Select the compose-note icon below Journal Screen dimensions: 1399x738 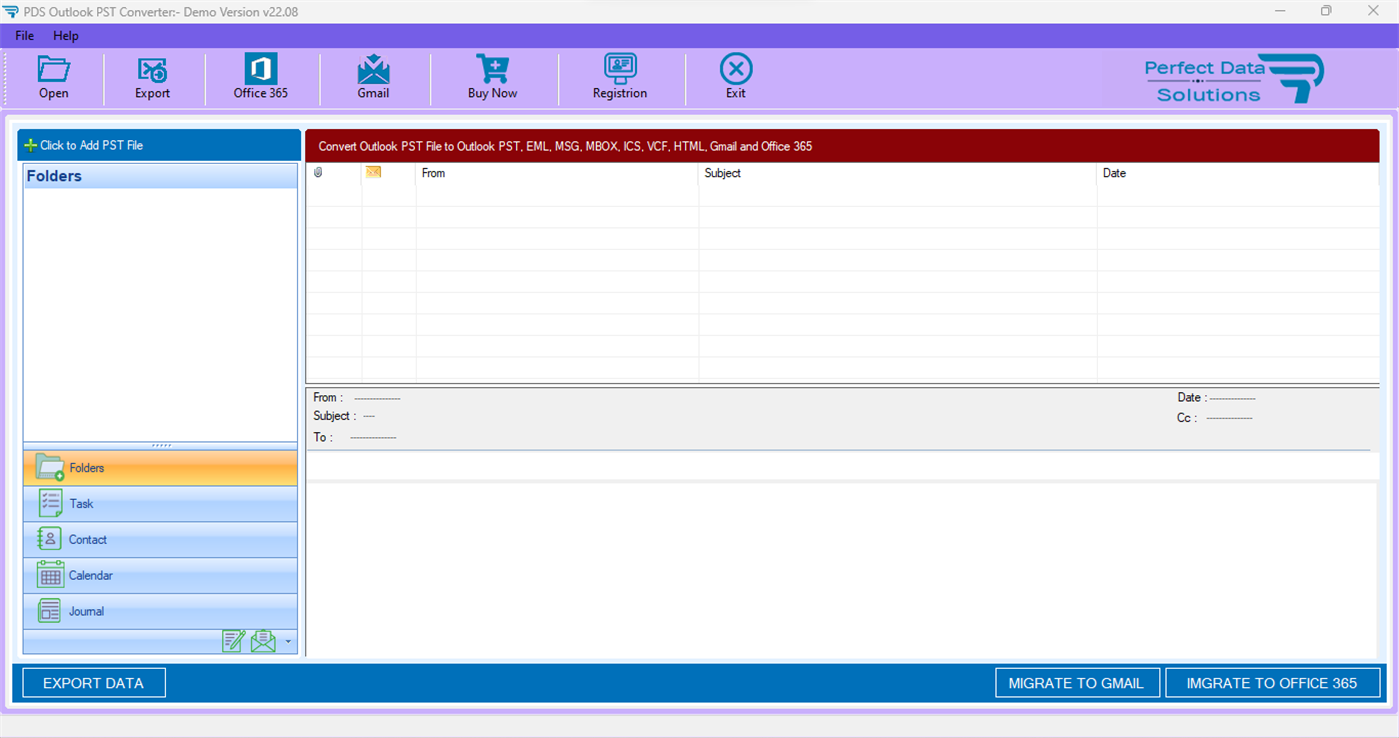click(x=233, y=641)
